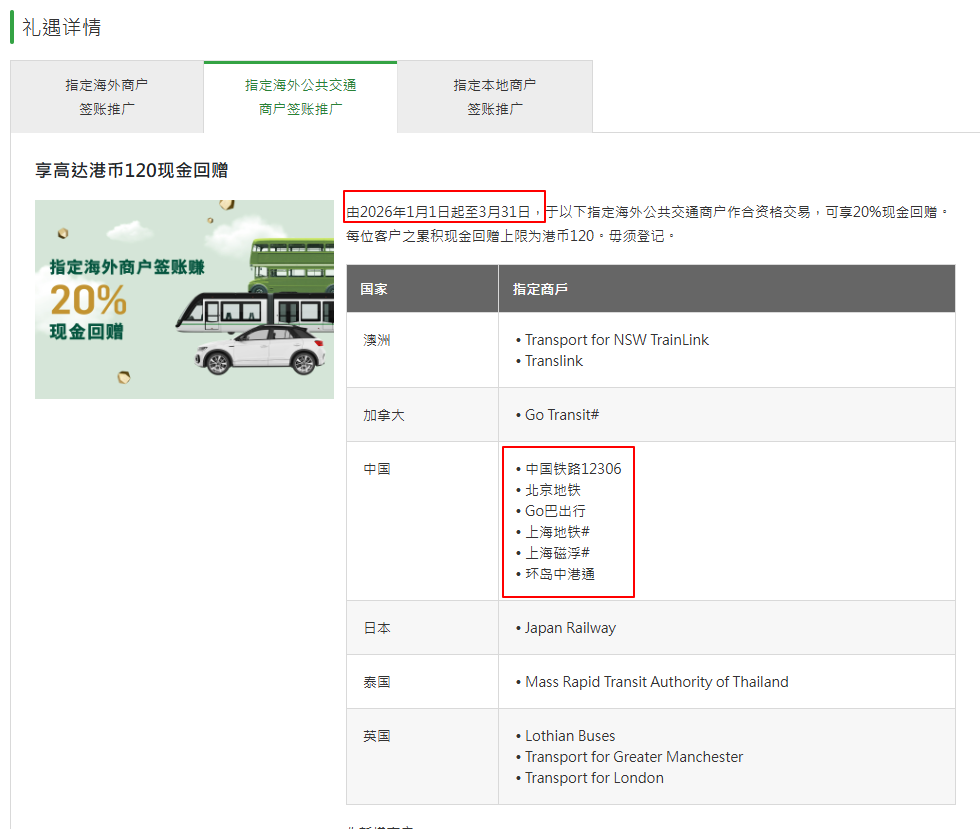Select Mass Rapid Transit Authority of Thailand

[x=656, y=682]
